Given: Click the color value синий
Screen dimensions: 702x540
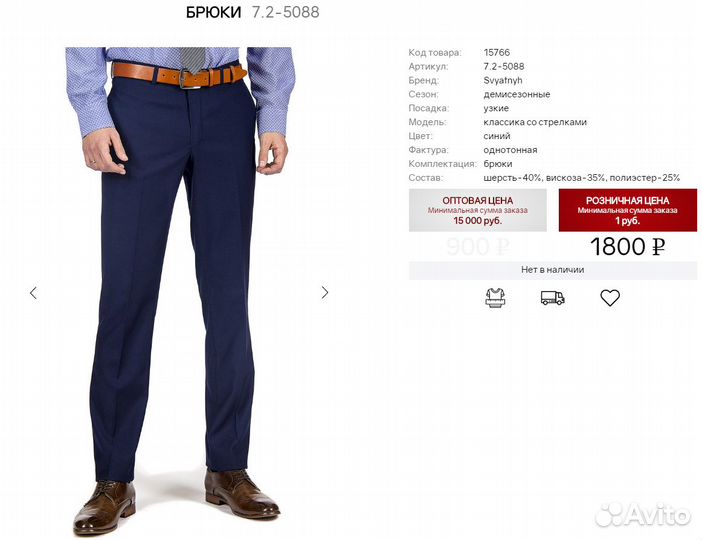Looking at the screenshot, I should coord(497,136).
